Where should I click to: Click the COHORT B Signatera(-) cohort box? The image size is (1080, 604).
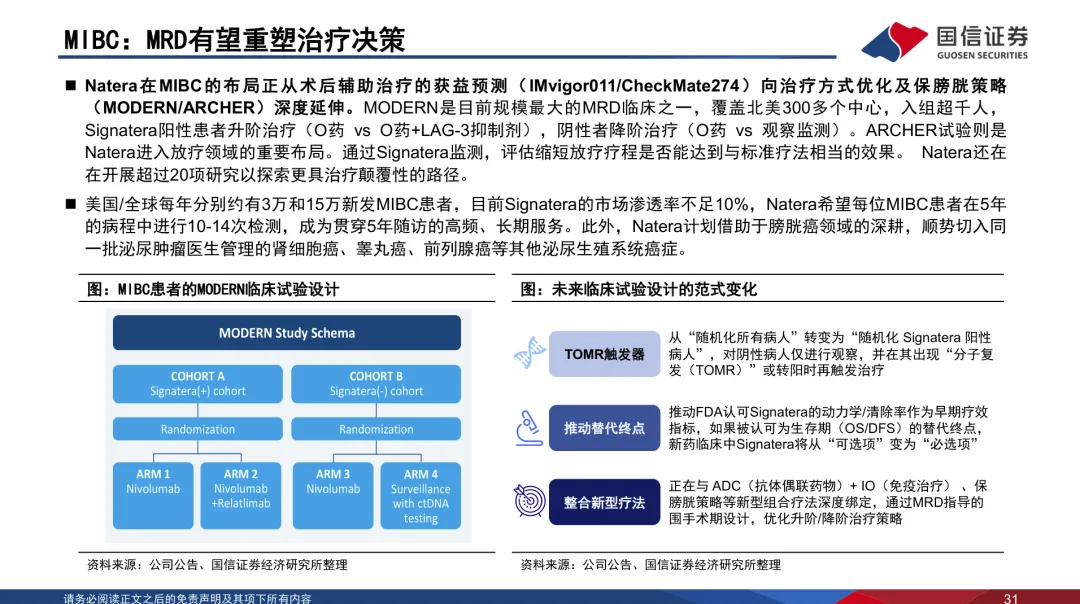click(x=376, y=384)
